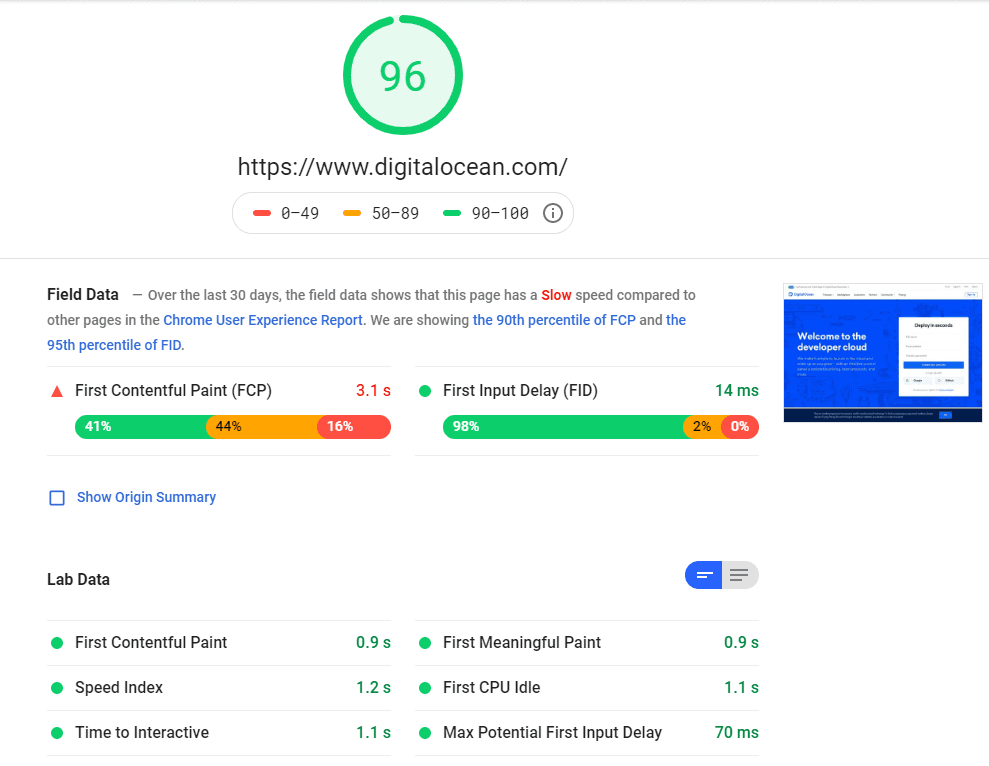Select the Field Data section heading
Image resolution: width=989 pixels, height=766 pixels.
[x=82, y=294]
